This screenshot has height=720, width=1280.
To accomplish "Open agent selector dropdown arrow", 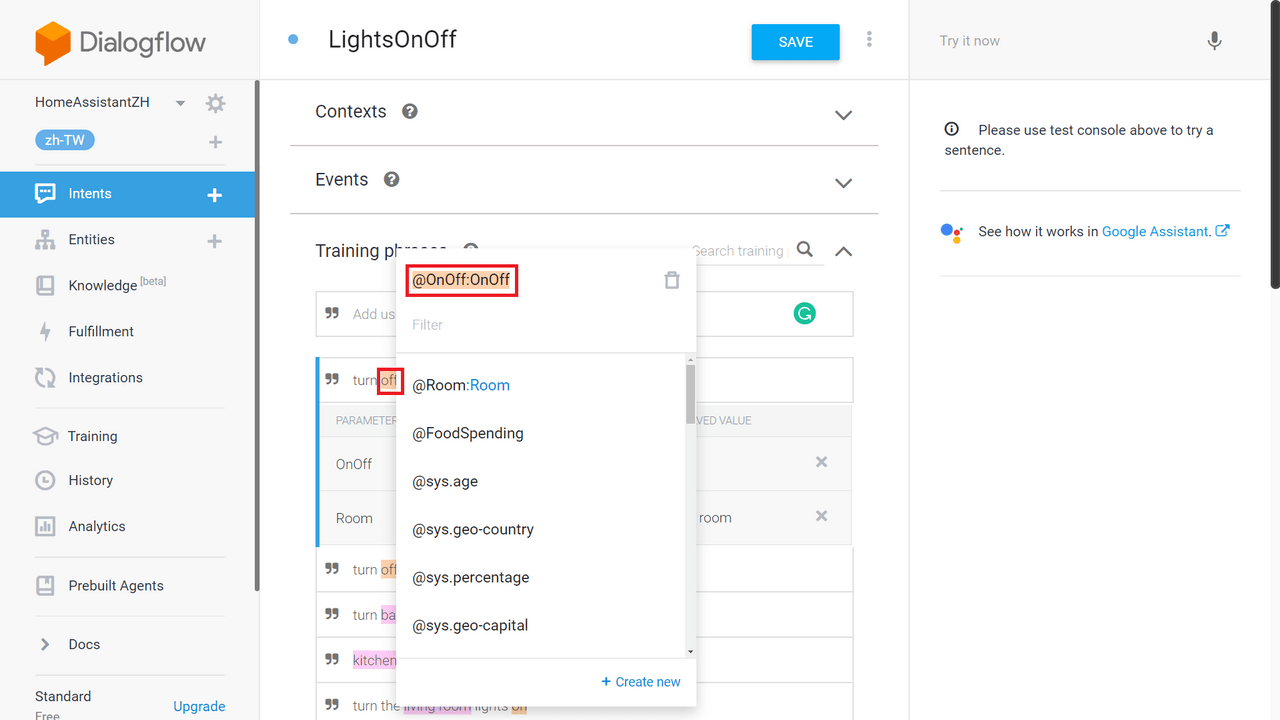I will coord(180,103).
